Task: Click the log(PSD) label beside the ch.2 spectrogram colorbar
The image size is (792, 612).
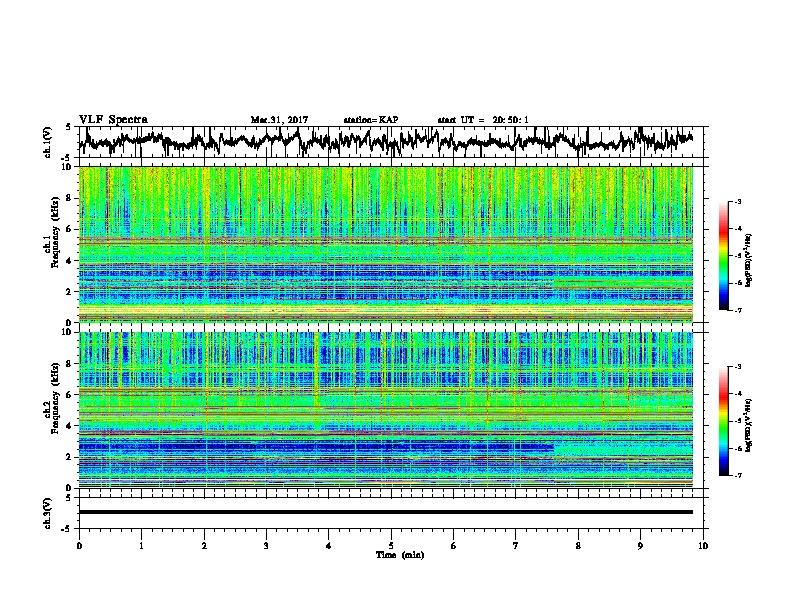Action: coord(748,425)
